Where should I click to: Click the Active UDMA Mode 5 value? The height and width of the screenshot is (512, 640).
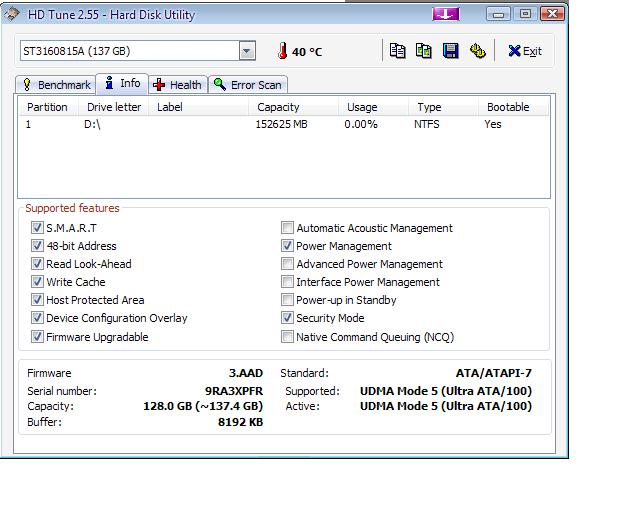[x=446, y=406]
